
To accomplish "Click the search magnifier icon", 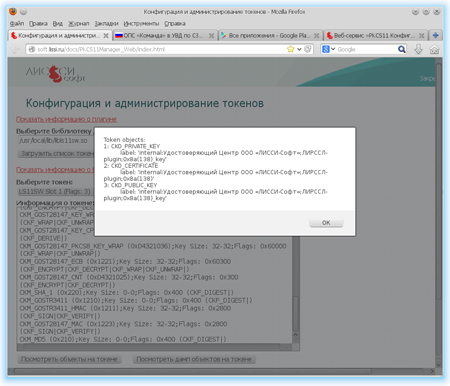I will (402, 49).
